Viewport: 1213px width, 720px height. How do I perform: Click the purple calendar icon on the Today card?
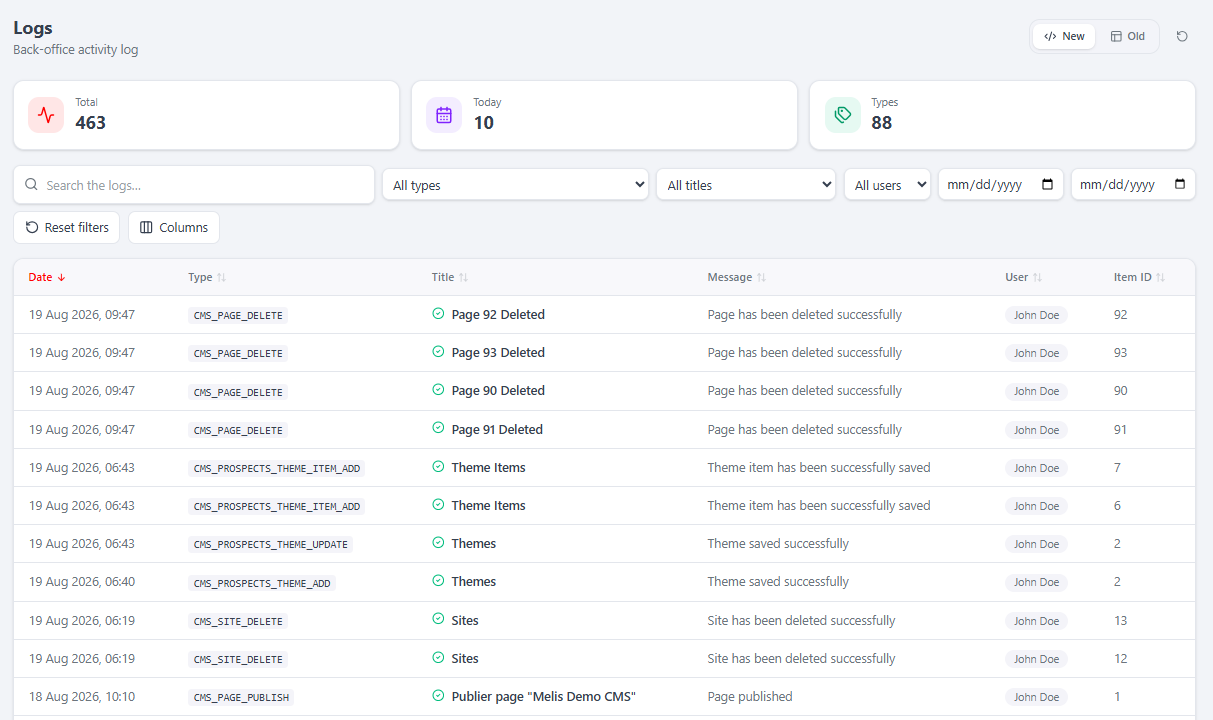pos(444,115)
